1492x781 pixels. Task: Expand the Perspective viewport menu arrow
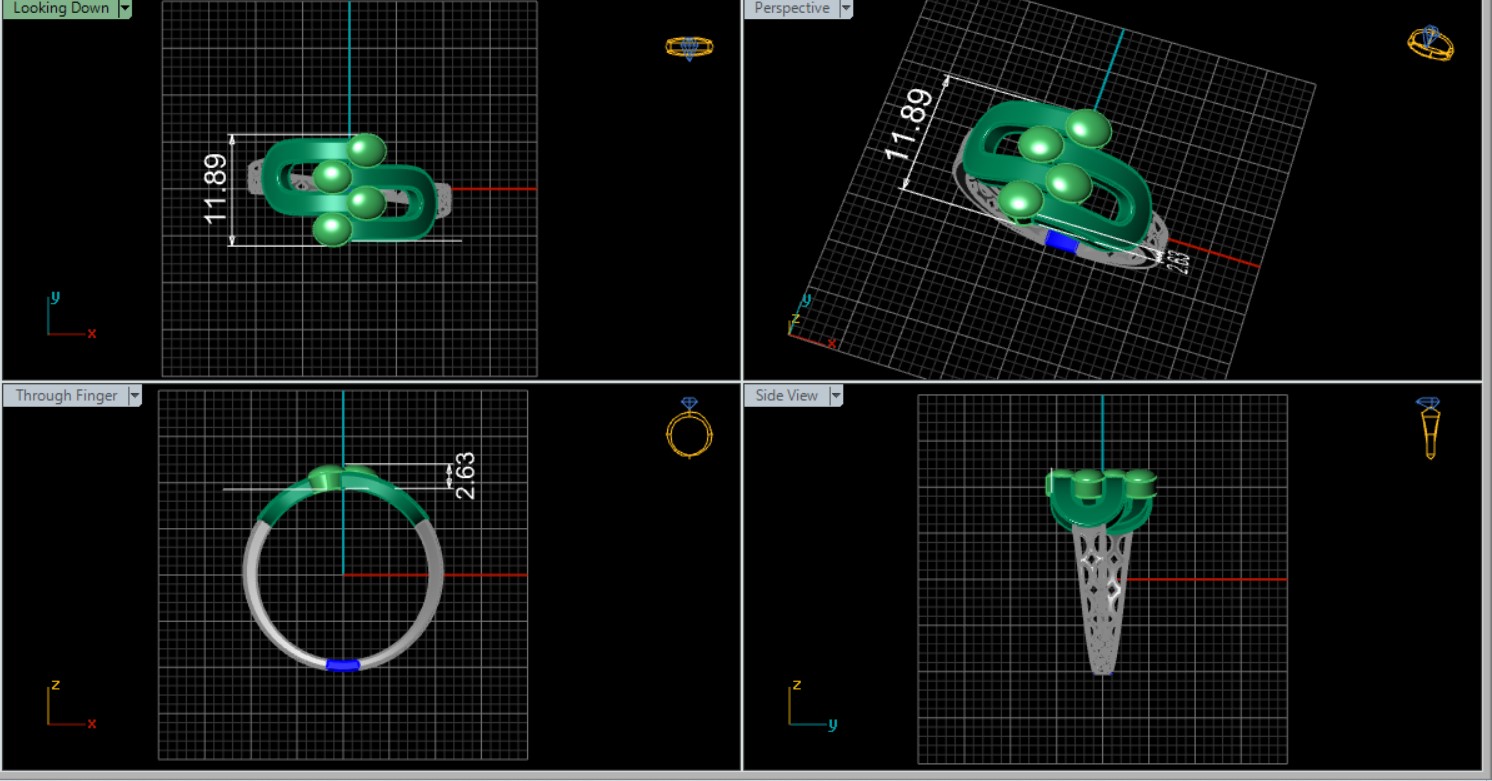pyautogui.click(x=846, y=8)
